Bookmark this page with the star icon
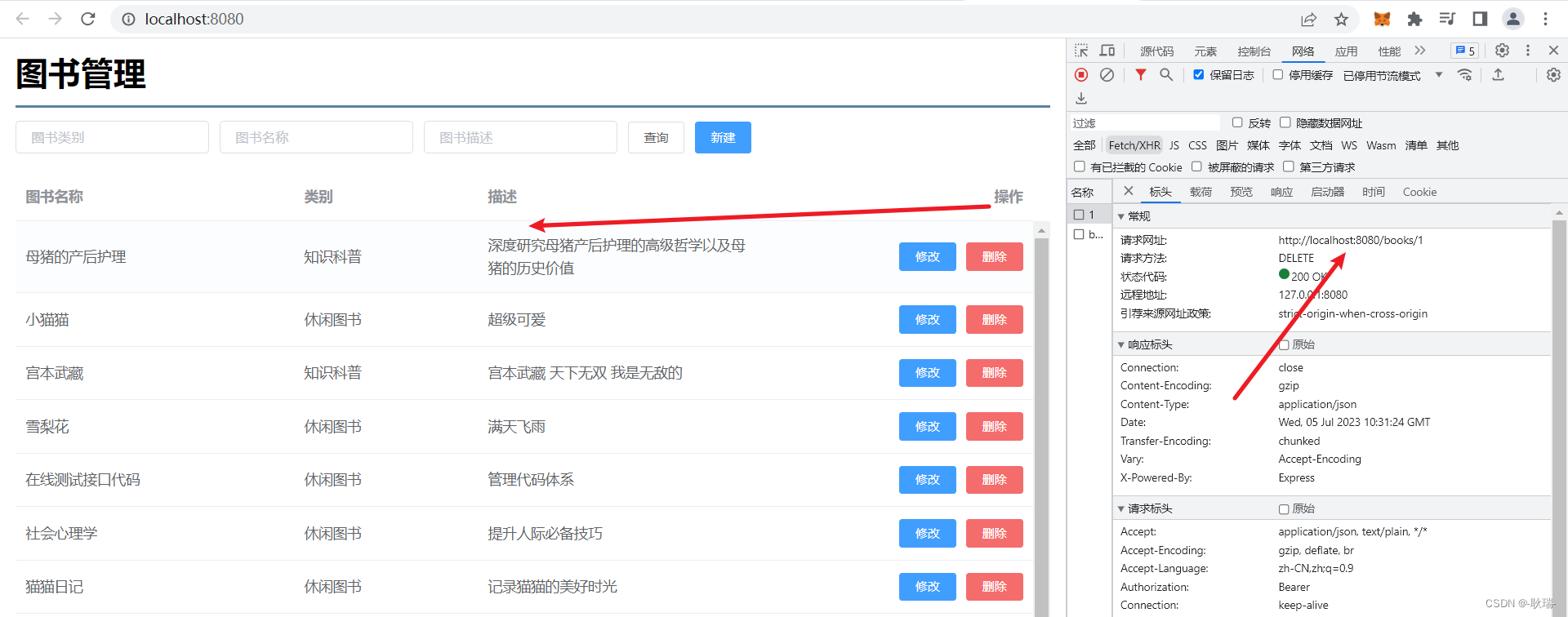1568x617 pixels. [x=1341, y=19]
